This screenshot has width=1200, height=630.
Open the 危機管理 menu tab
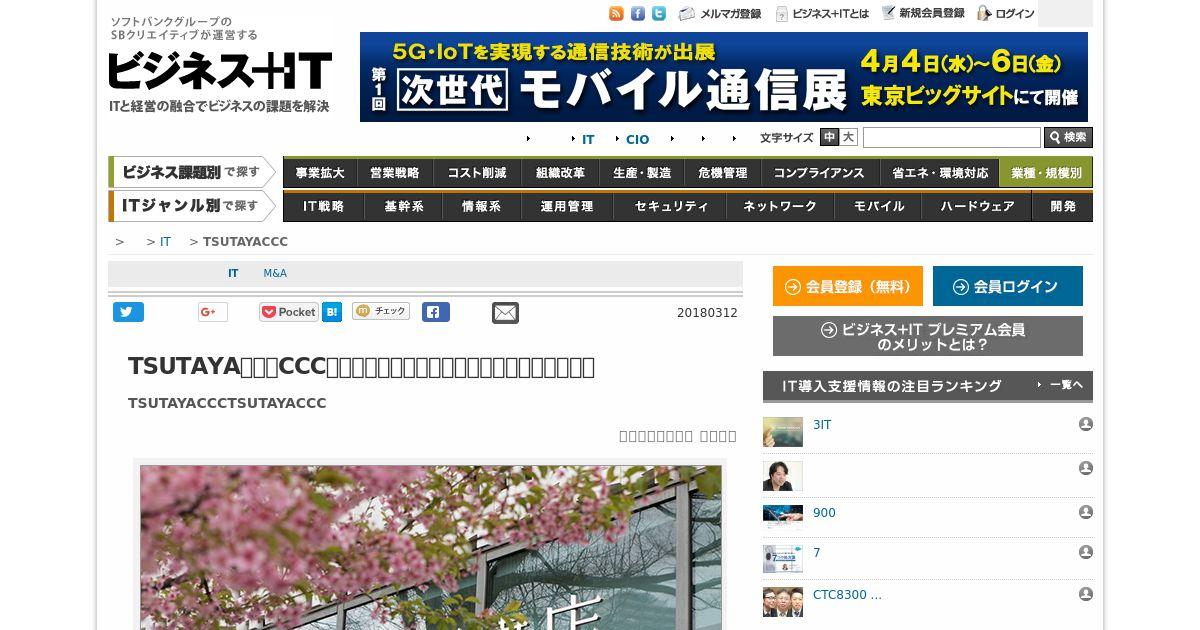tap(723, 172)
